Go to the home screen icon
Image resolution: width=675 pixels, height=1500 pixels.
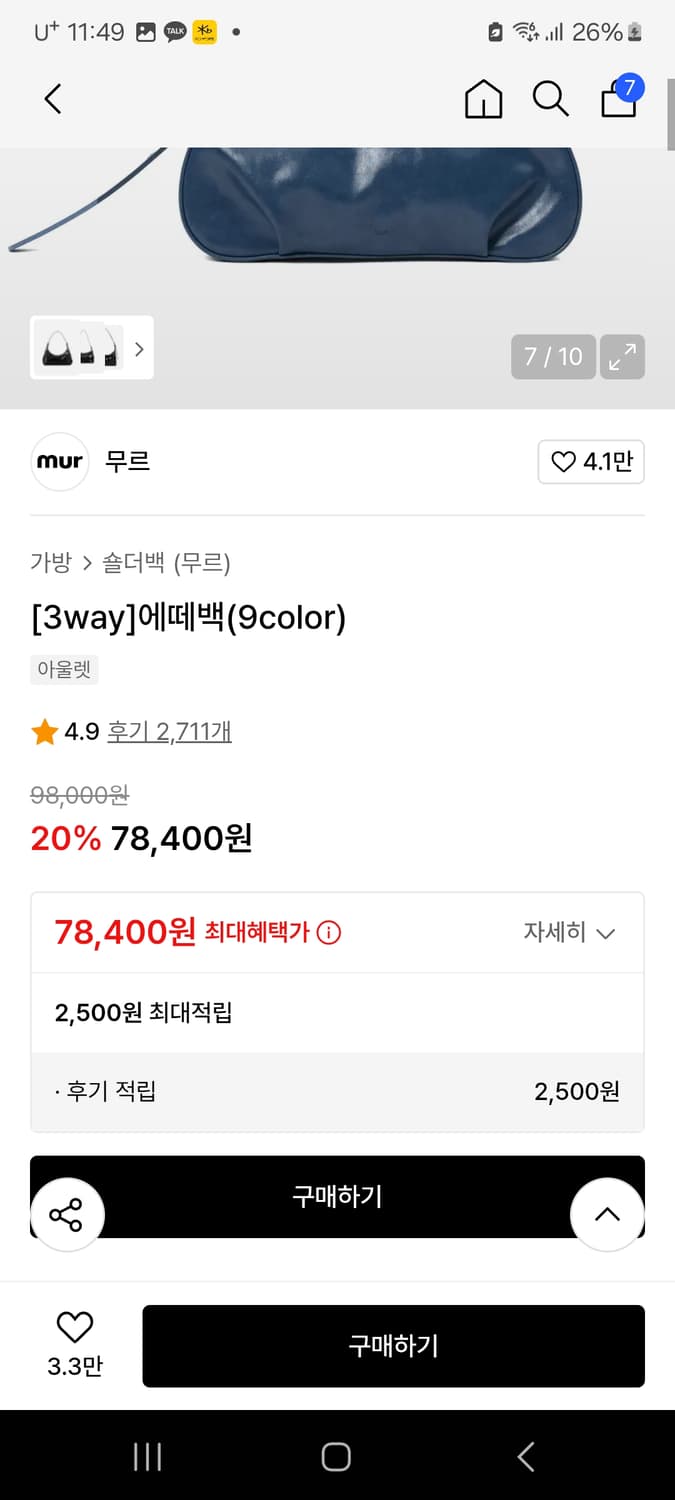pyautogui.click(x=483, y=99)
